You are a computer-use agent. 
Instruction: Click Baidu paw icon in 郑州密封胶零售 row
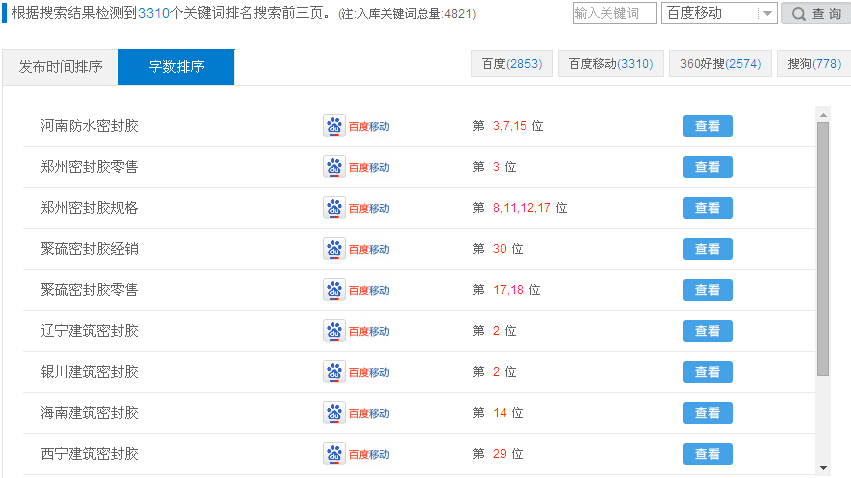tap(334, 167)
